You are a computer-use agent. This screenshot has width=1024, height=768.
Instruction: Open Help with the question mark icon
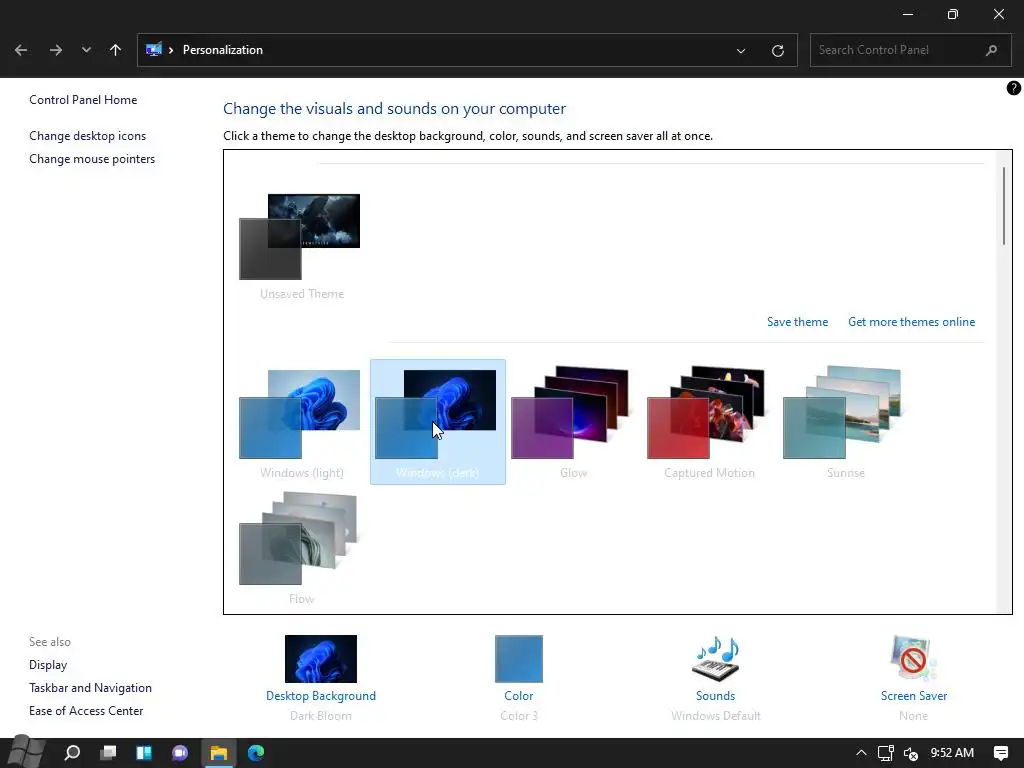point(1013,88)
